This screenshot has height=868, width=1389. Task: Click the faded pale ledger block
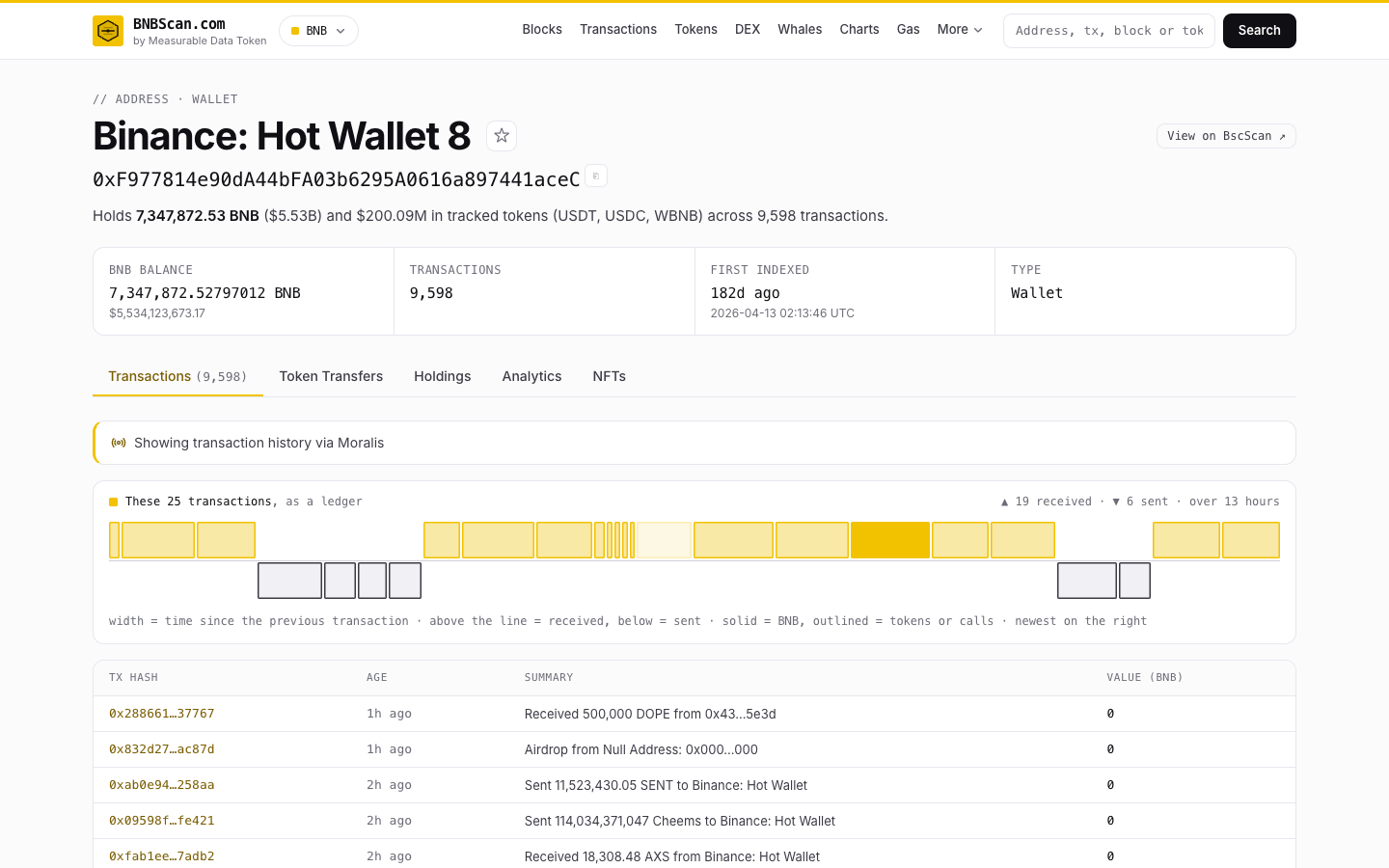[664, 540]
